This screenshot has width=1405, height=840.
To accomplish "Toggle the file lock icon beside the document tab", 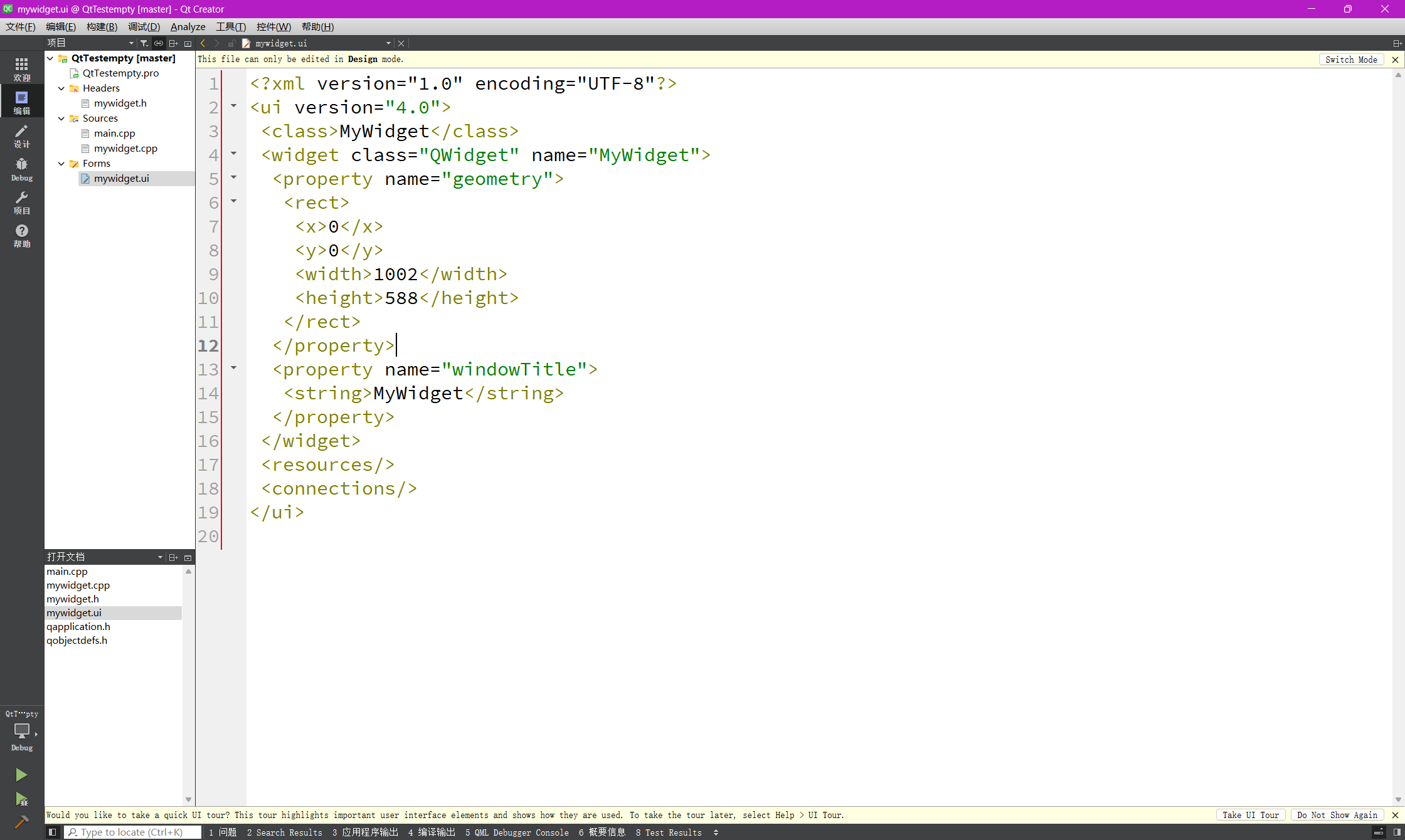I will coord(231,43).
